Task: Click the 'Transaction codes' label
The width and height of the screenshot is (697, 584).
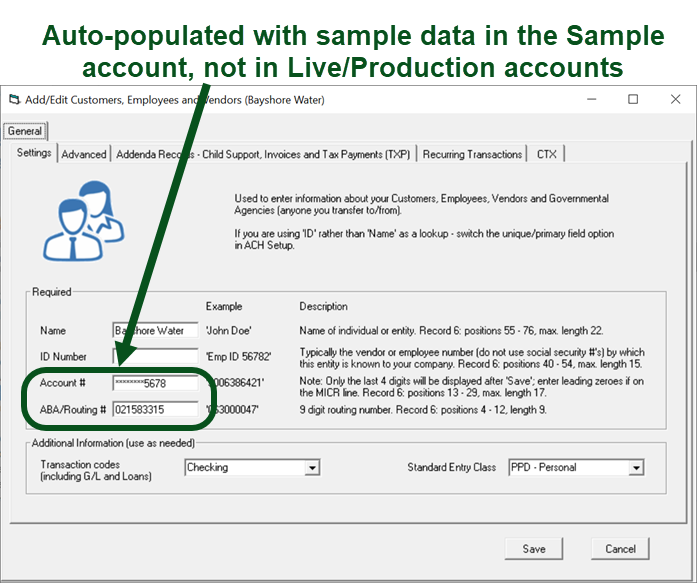Action: tap(80, 464)
